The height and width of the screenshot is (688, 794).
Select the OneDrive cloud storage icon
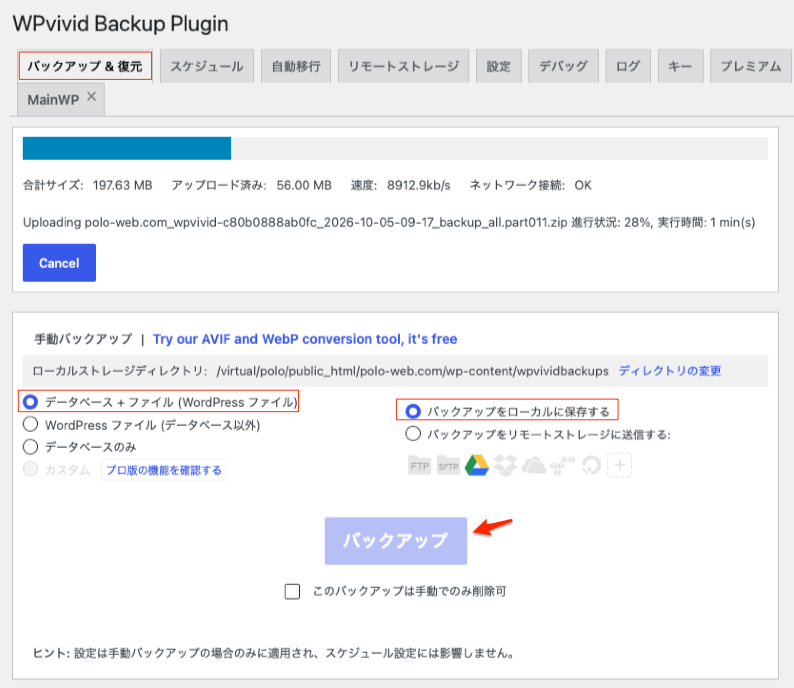point(534,466)
